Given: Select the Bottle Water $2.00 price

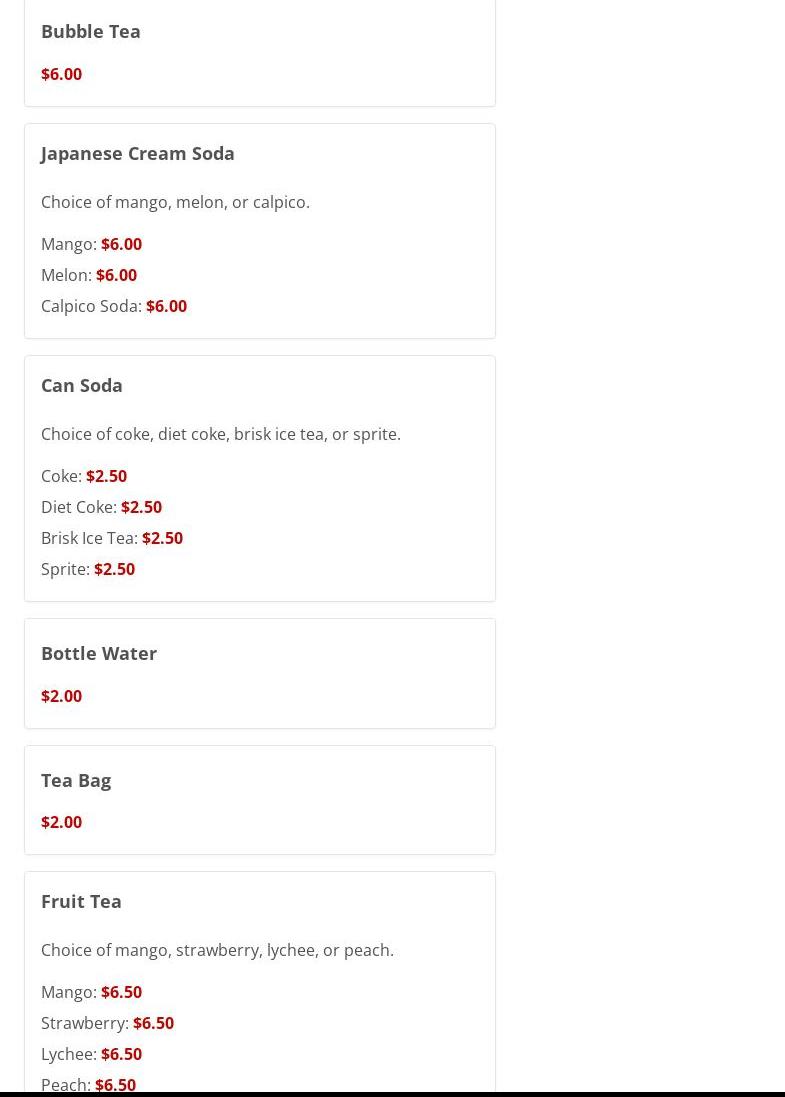Looking at the screenshot, I should [x=62, y=696].
